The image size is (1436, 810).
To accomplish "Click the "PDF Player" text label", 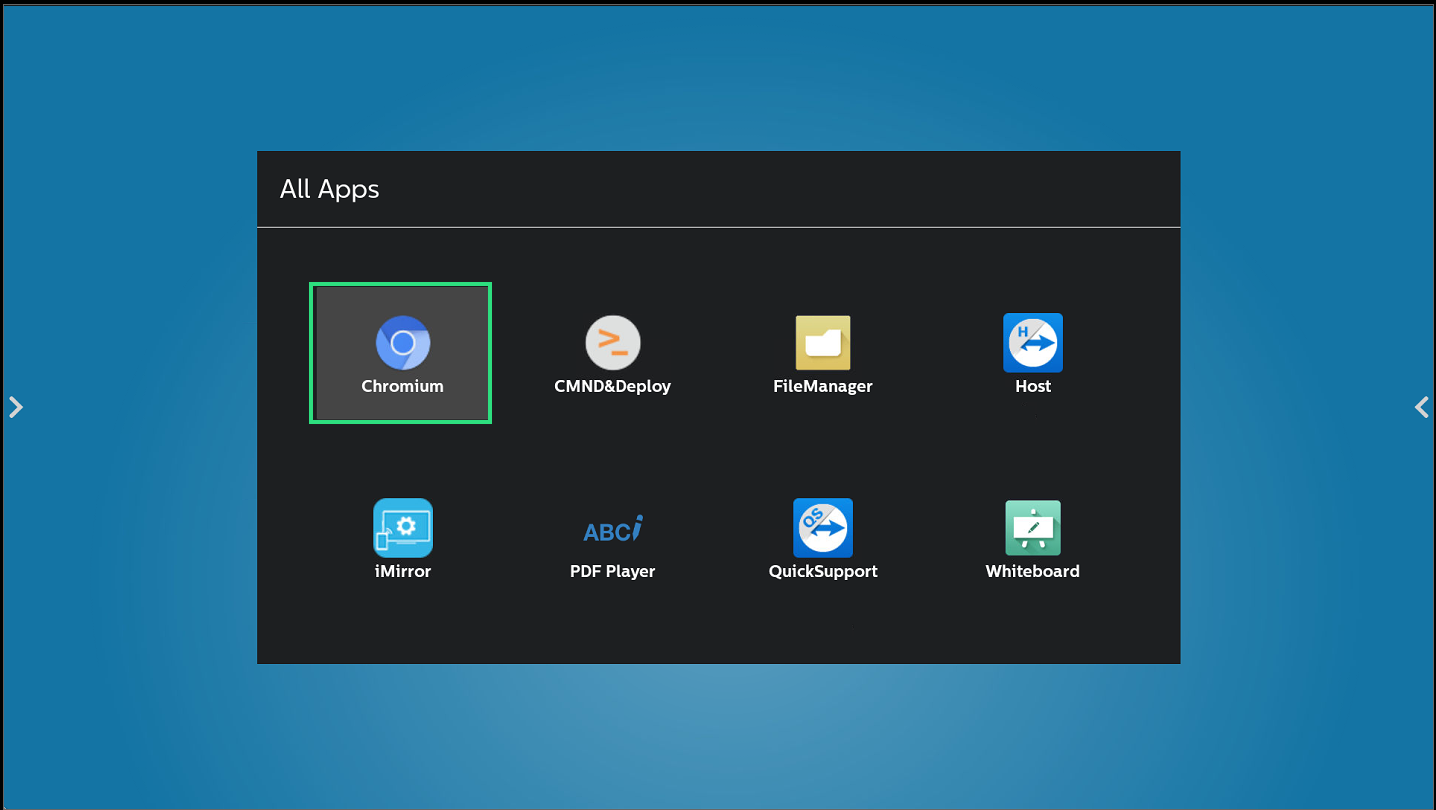I will coord(612,571).
